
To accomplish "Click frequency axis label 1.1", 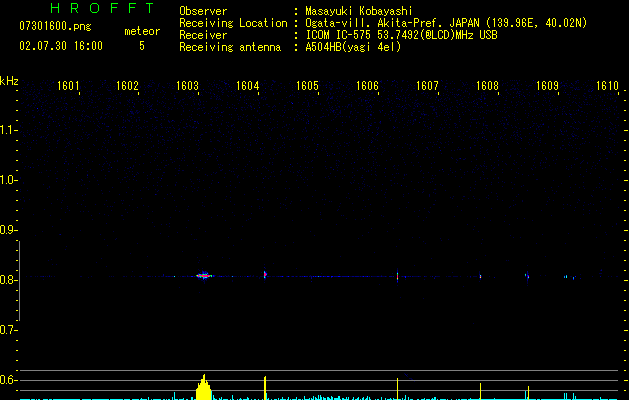I will [8, 130].
